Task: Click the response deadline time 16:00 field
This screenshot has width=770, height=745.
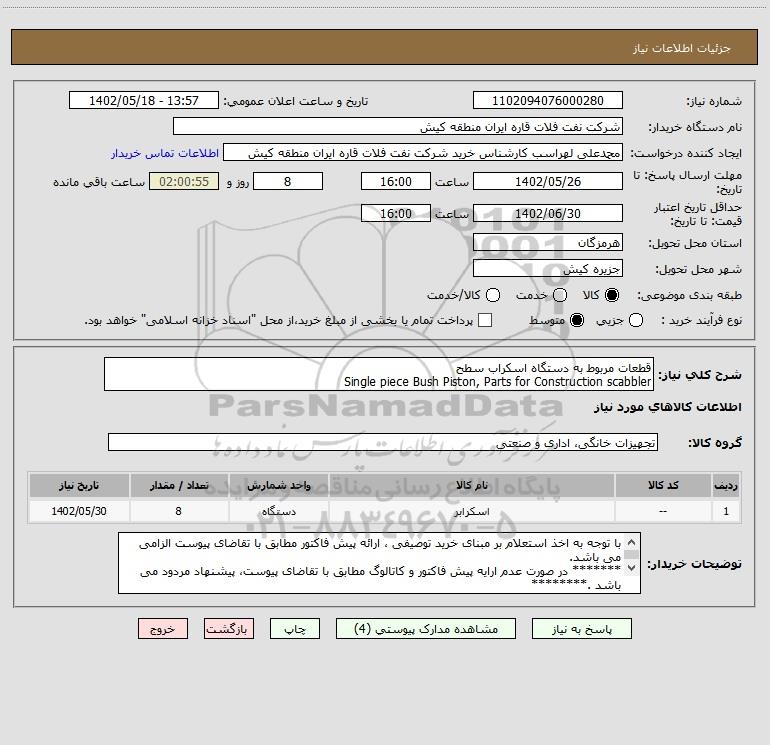Action: coord(396,181)
